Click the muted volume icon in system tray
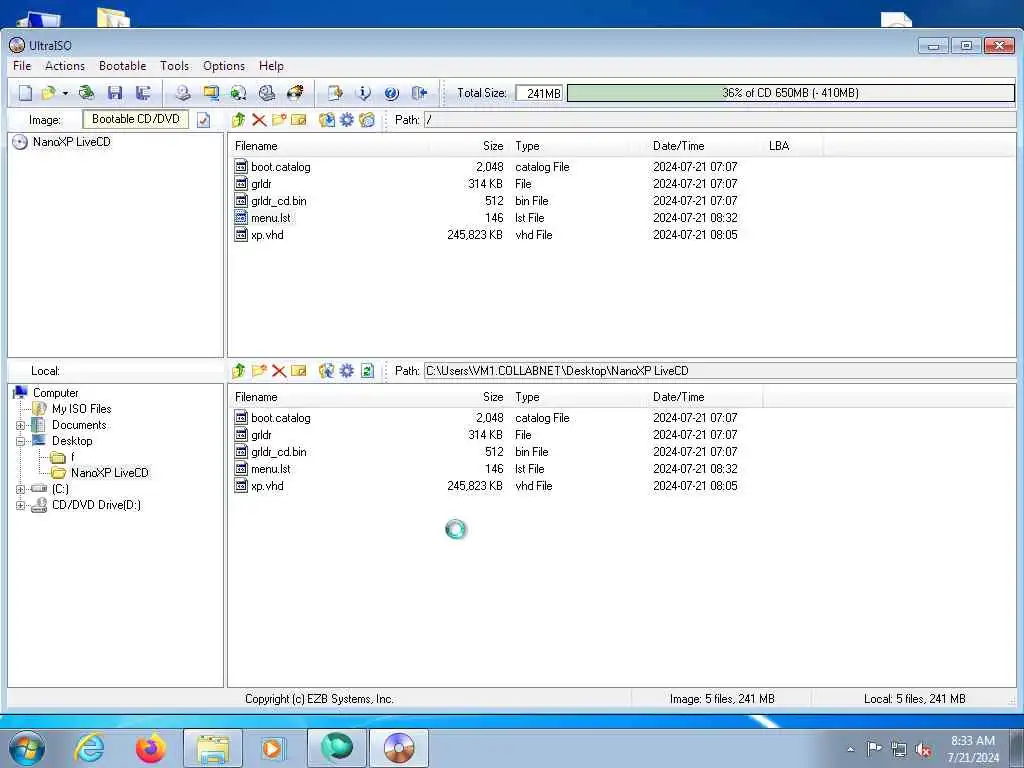1024x768 pixels. tap(923, 749)
